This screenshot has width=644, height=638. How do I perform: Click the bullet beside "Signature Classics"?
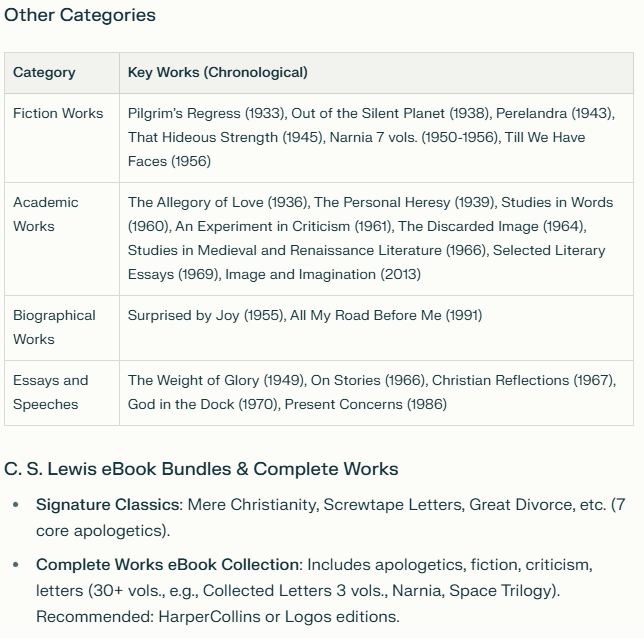(15, 506)
